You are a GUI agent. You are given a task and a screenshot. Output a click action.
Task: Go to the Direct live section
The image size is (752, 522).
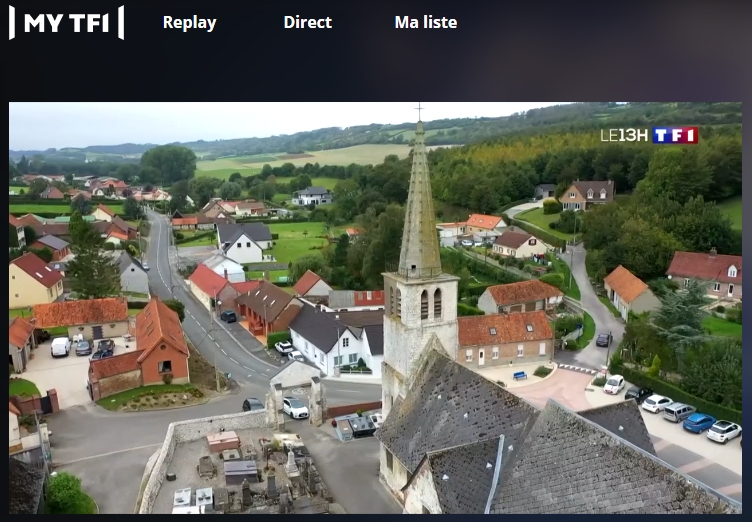[x=307, y=22]
